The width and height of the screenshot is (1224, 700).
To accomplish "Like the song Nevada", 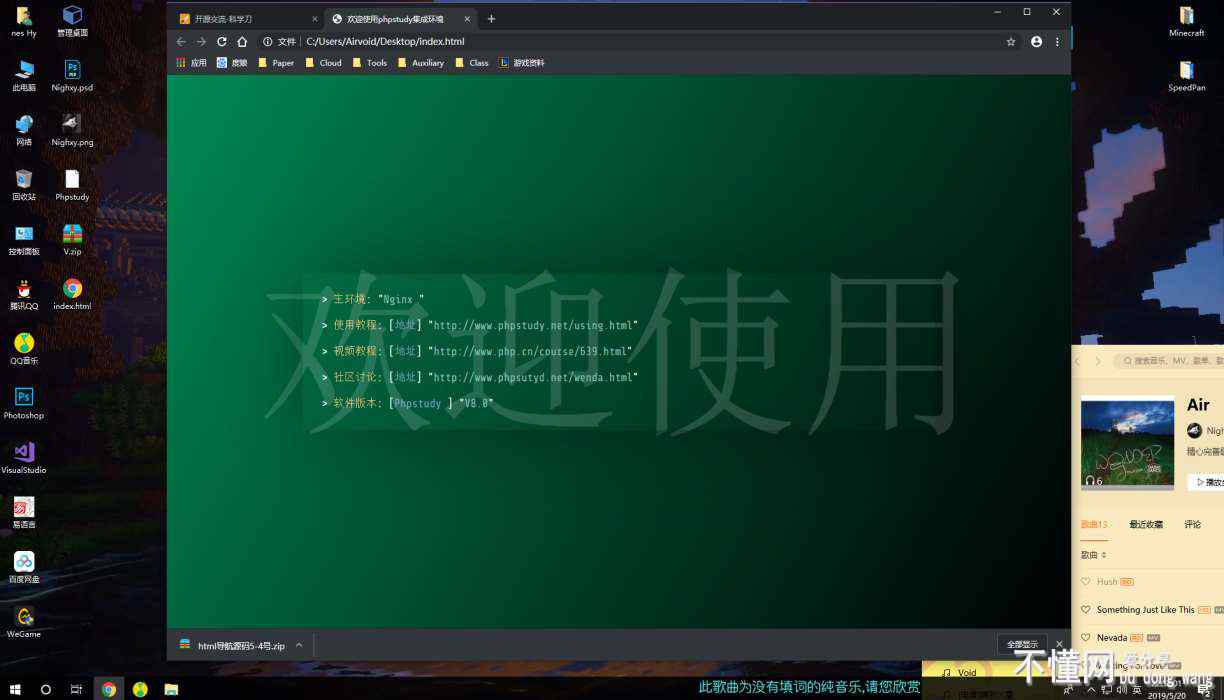I will point(1086,637).
